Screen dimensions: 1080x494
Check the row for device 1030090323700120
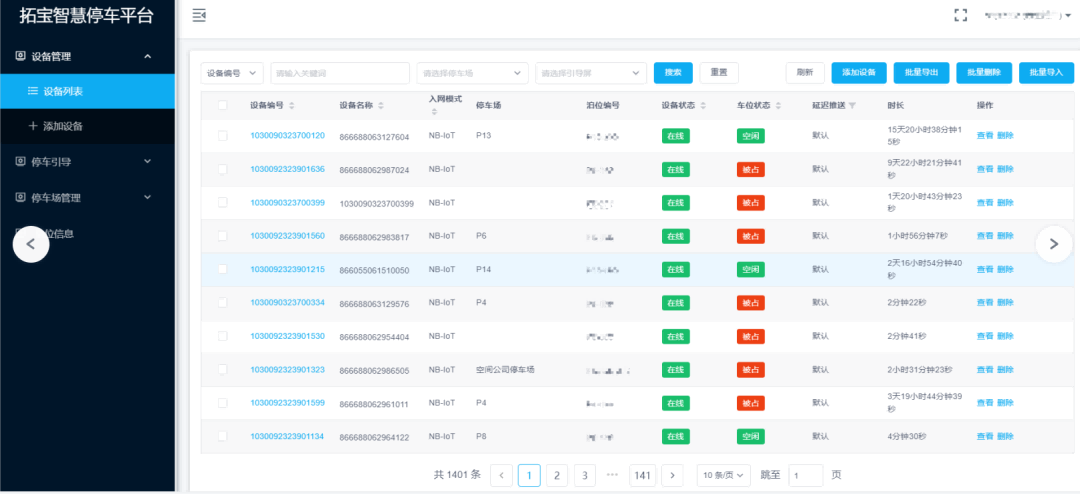click(222, 136)
